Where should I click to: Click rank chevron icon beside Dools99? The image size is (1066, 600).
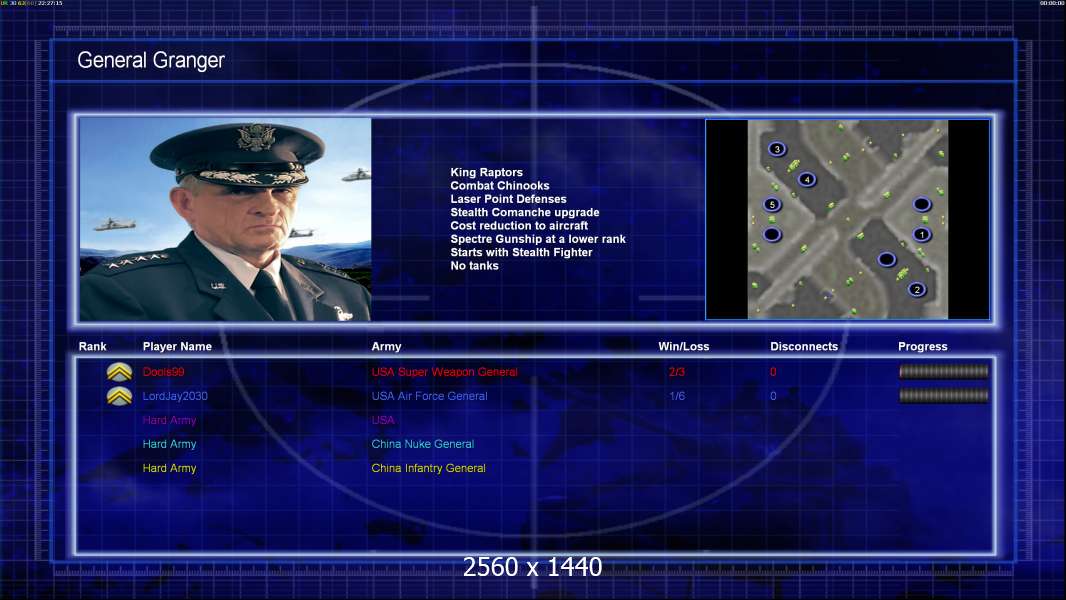coord(120,372)
